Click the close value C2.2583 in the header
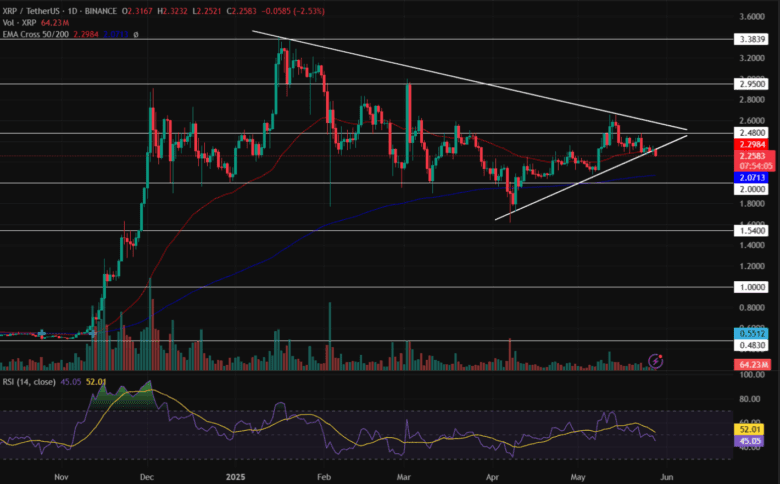This screenshot has height=484, width=780. (x=241, y=11)
